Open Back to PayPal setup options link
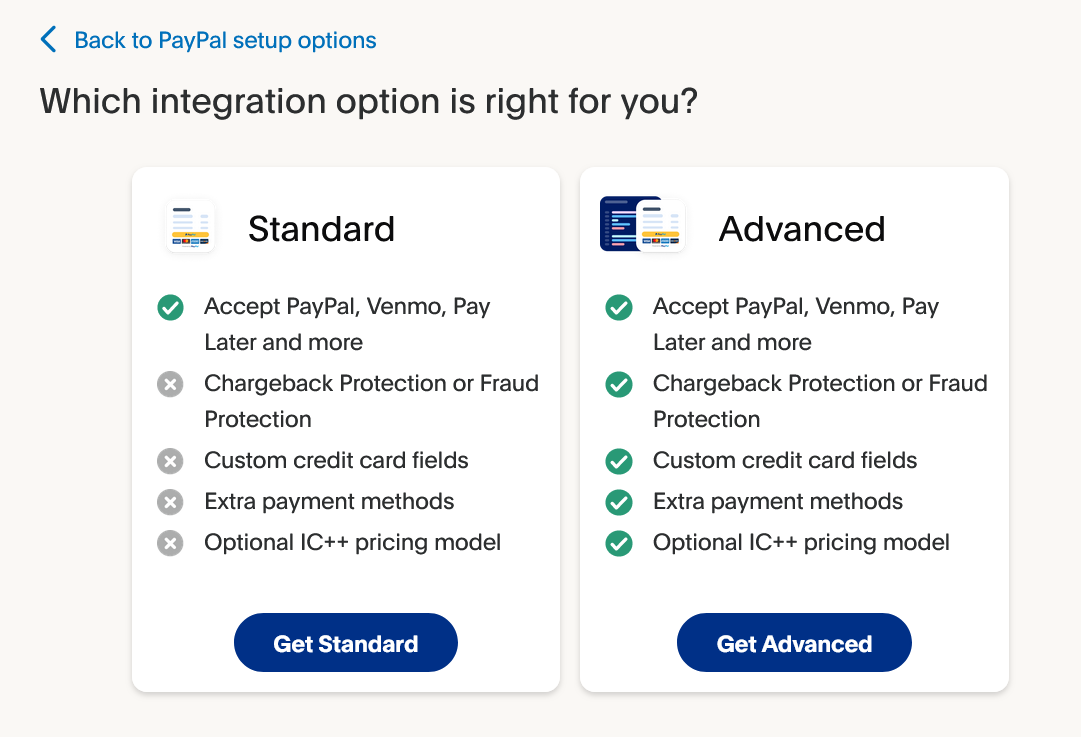1081x738 pixels. 225,40
